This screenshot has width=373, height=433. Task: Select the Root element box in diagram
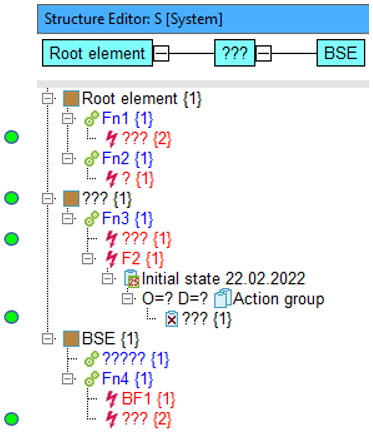tap(97, 53)
